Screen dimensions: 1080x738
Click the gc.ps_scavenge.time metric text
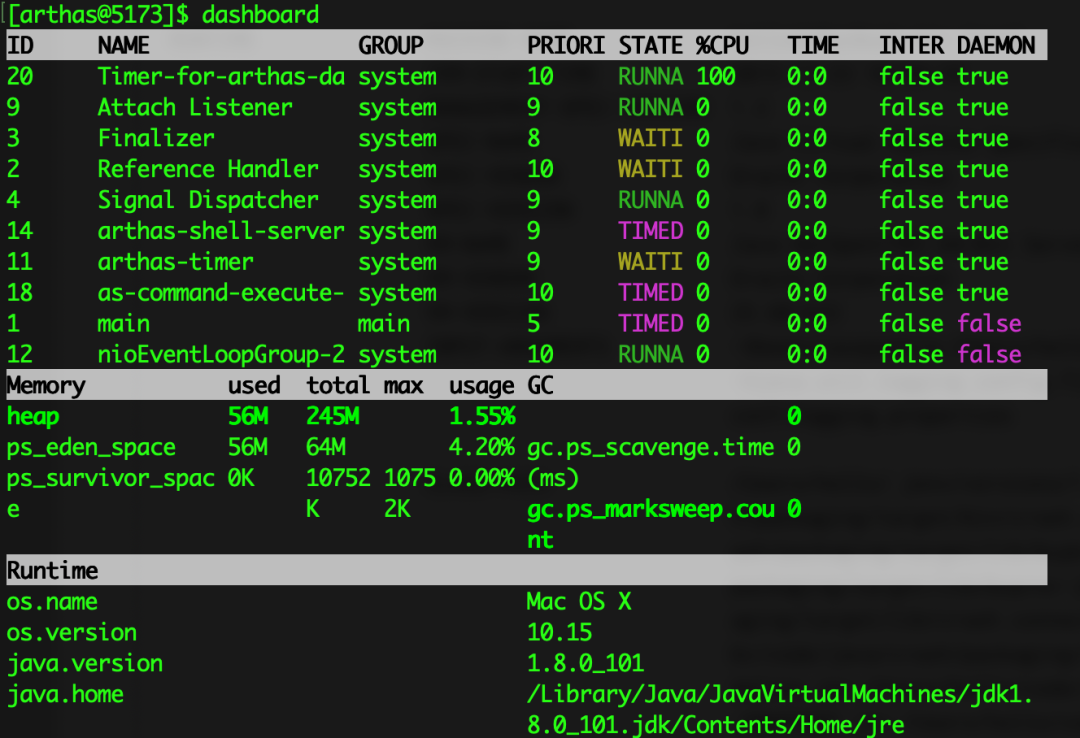click(x=650, y=447)
